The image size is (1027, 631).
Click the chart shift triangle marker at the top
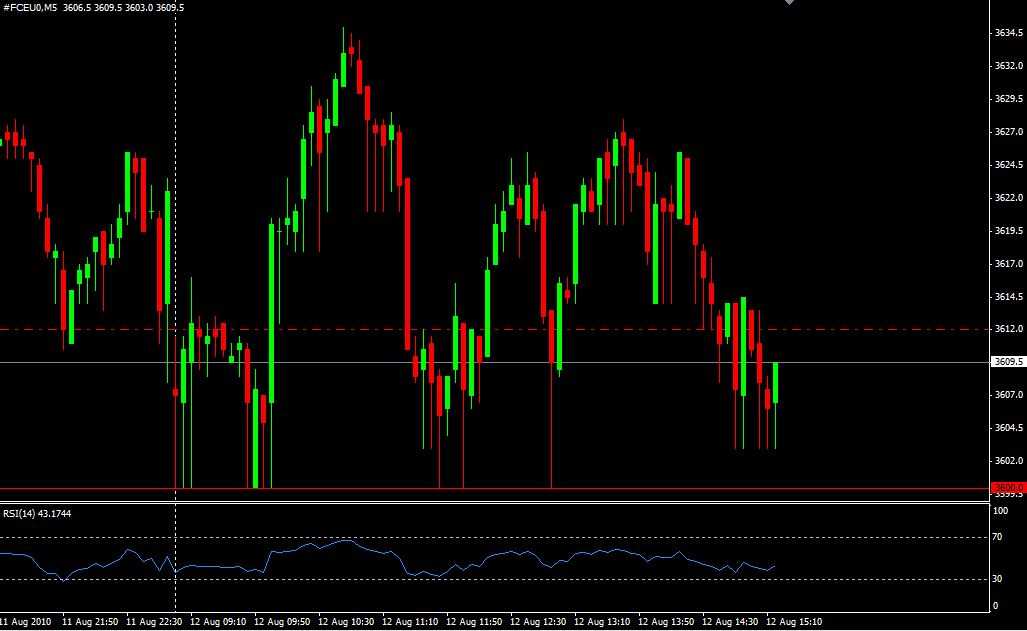pos(789,2)
